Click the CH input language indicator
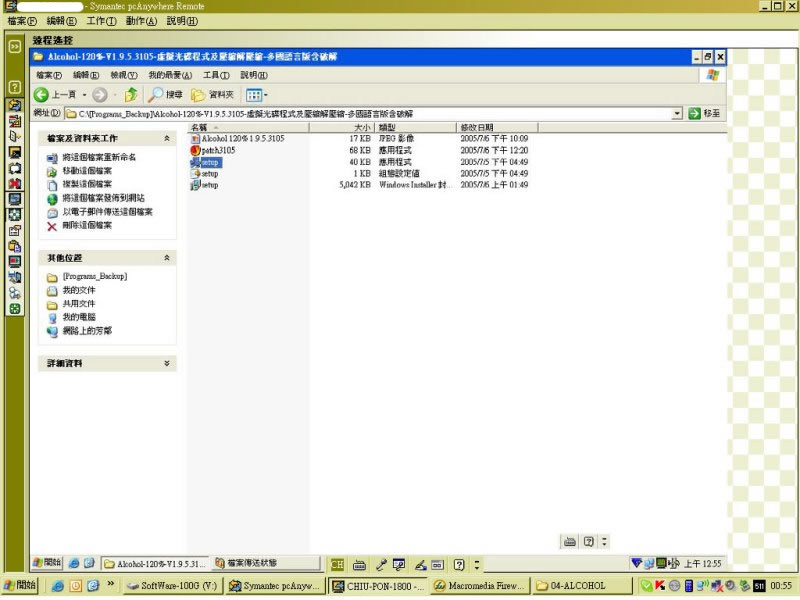 point(337,564)
